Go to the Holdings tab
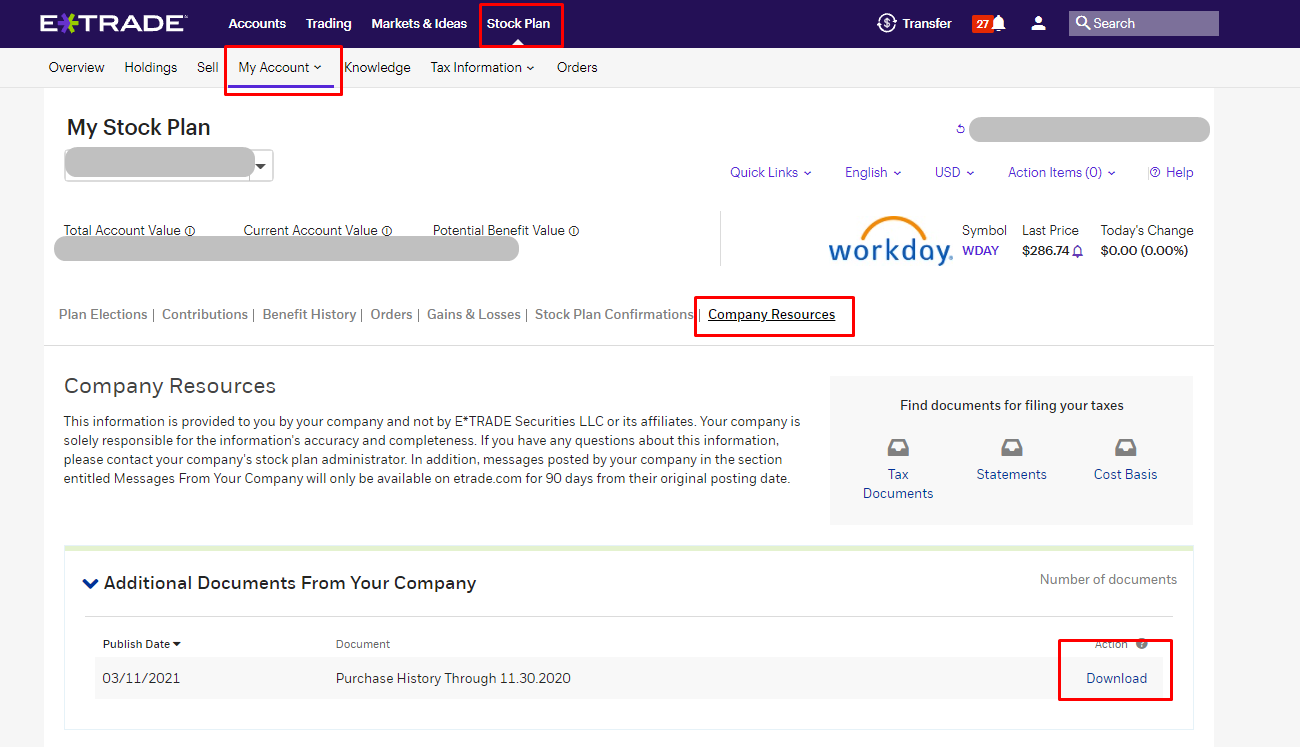 (x=151, y=68)
